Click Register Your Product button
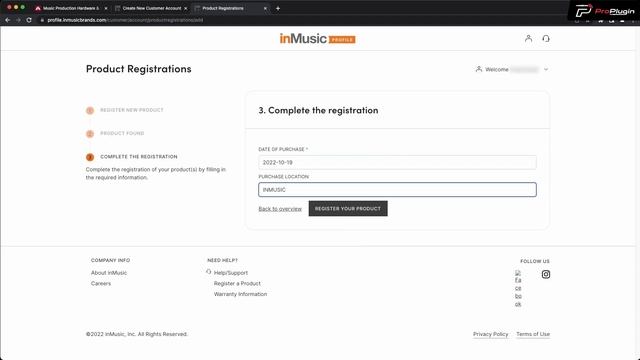The image size is (640, 360). tap(348, 209)
